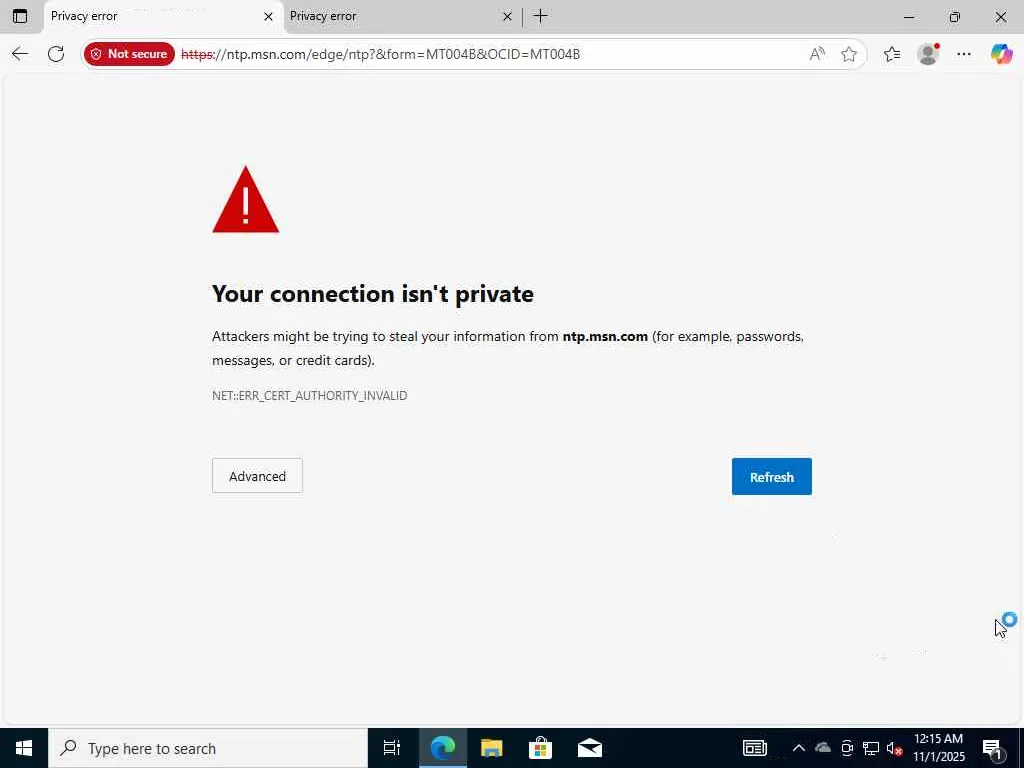Open the News and interests taskbar icon
This screenshot has width=1024, height=768.
(x=755, y=748)
